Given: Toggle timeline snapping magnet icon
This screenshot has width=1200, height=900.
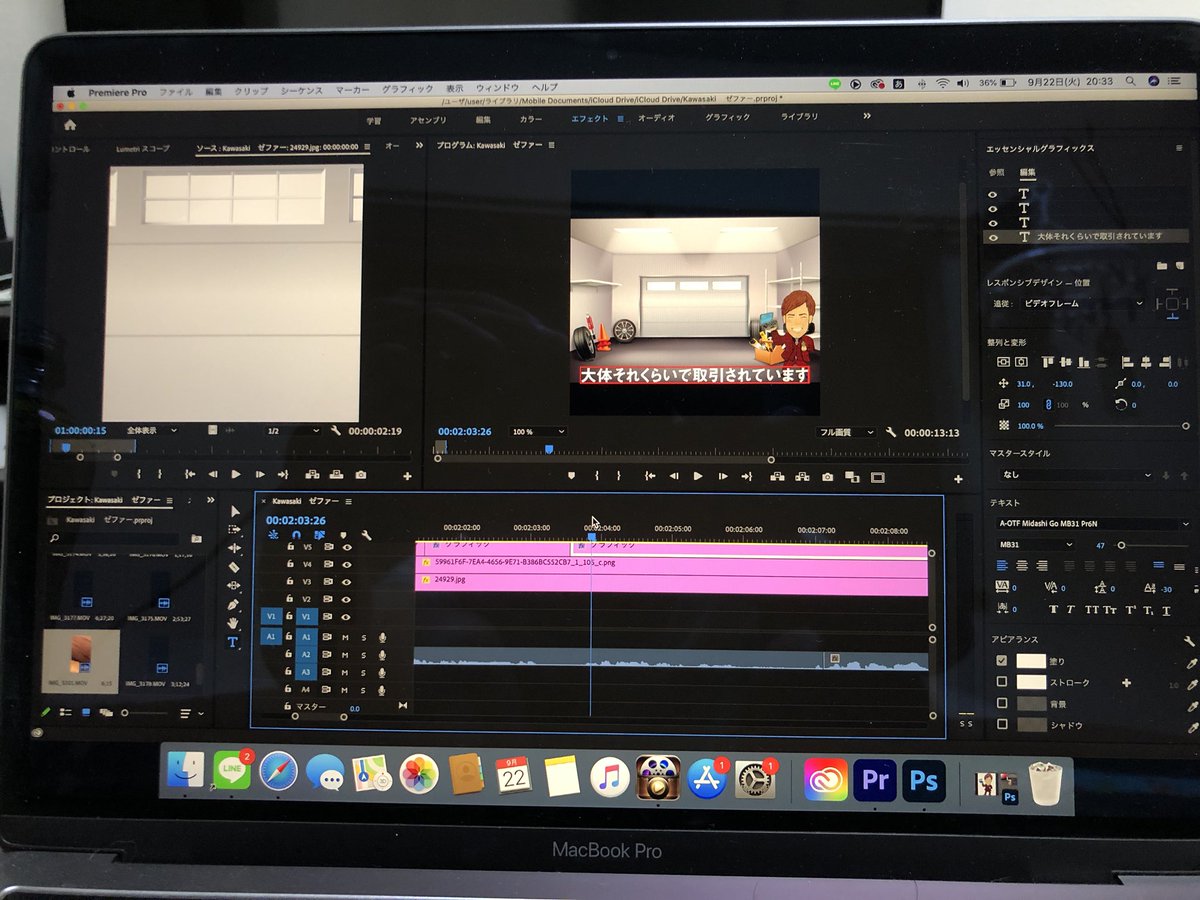Looking at the screenshot, I should [x=296, y=536].
